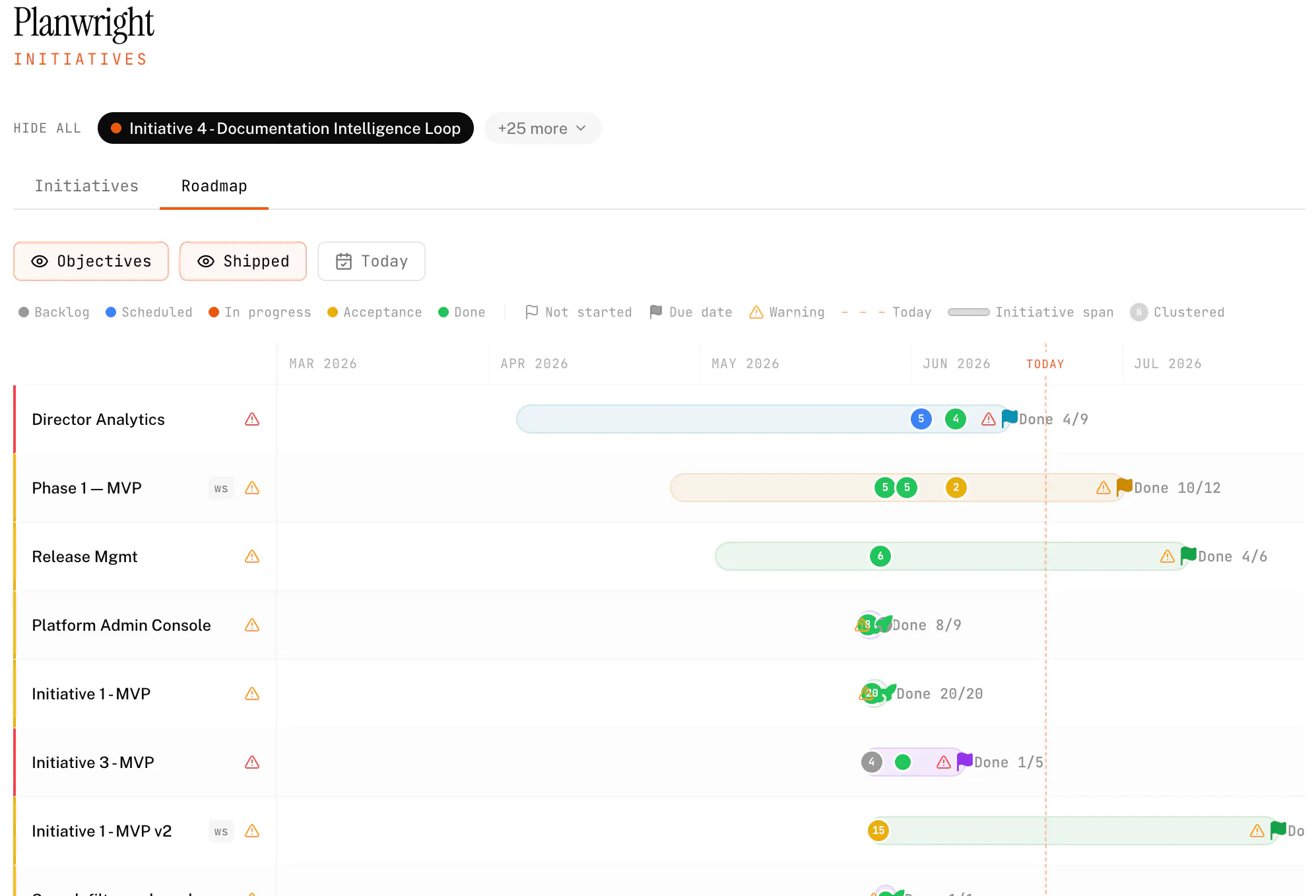Click warning triangle on Director Analytics timeline bar

click(x=989, y=420)
